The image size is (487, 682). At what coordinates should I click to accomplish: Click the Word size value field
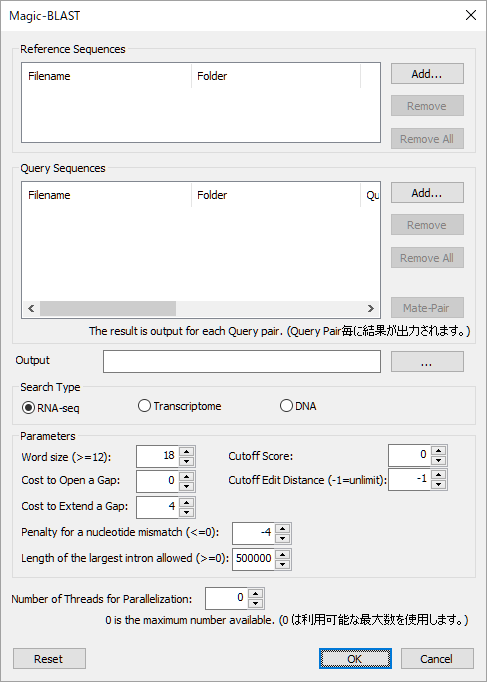pos(157,456)
